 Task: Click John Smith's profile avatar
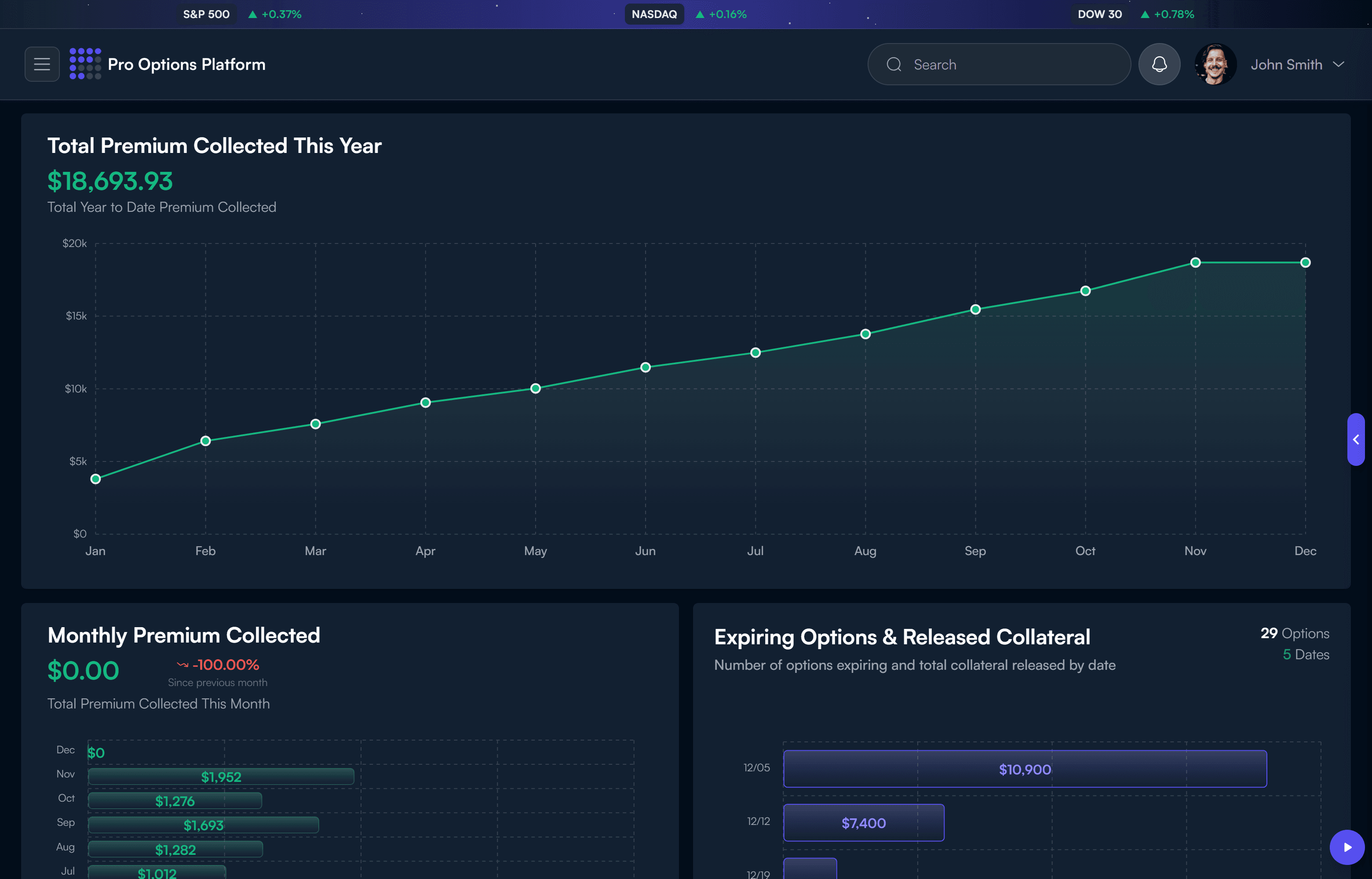1215,64
